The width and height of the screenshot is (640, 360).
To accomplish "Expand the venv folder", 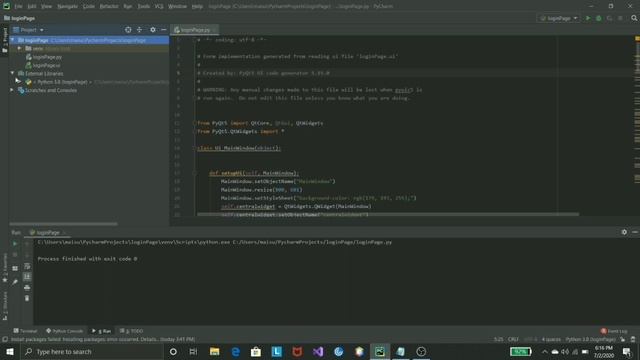I will coord(19,49).
